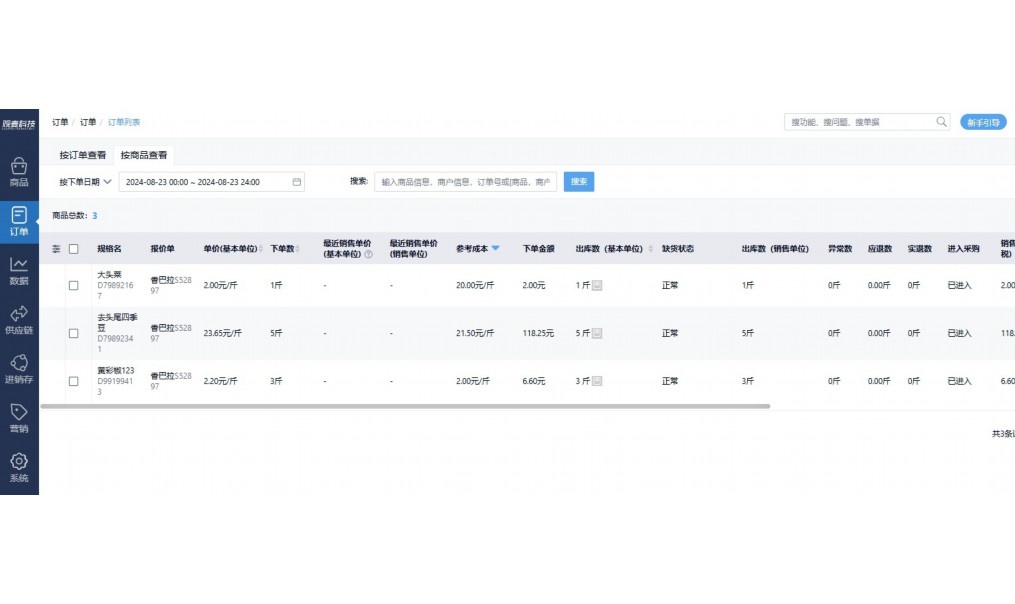Open 系统 settings gear icon

click(x=19, y=467)
